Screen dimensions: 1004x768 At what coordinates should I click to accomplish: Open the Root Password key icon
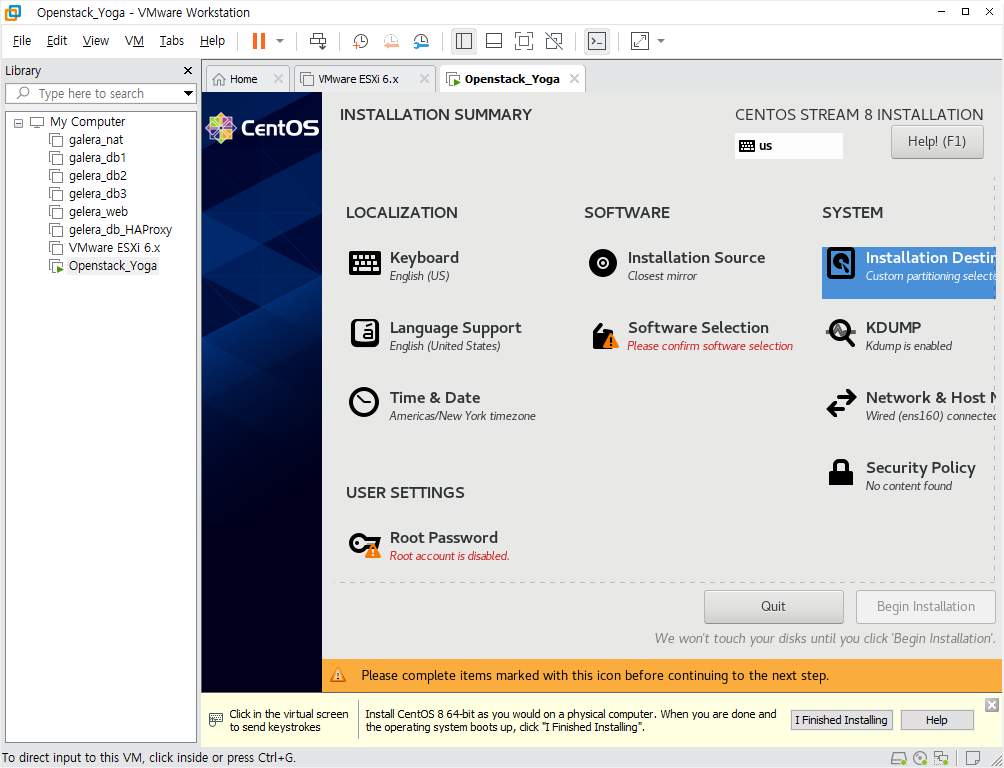coord(365,545)
